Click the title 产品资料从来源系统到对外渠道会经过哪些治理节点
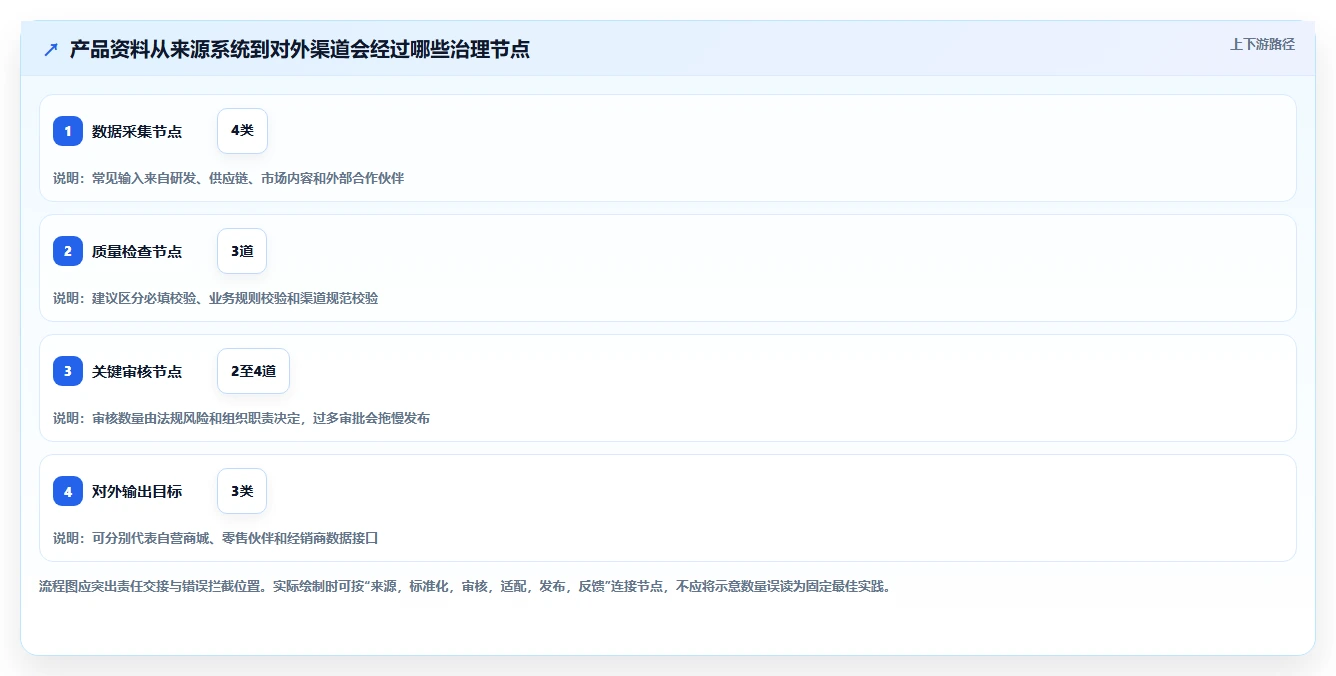 tap(300, 49)
